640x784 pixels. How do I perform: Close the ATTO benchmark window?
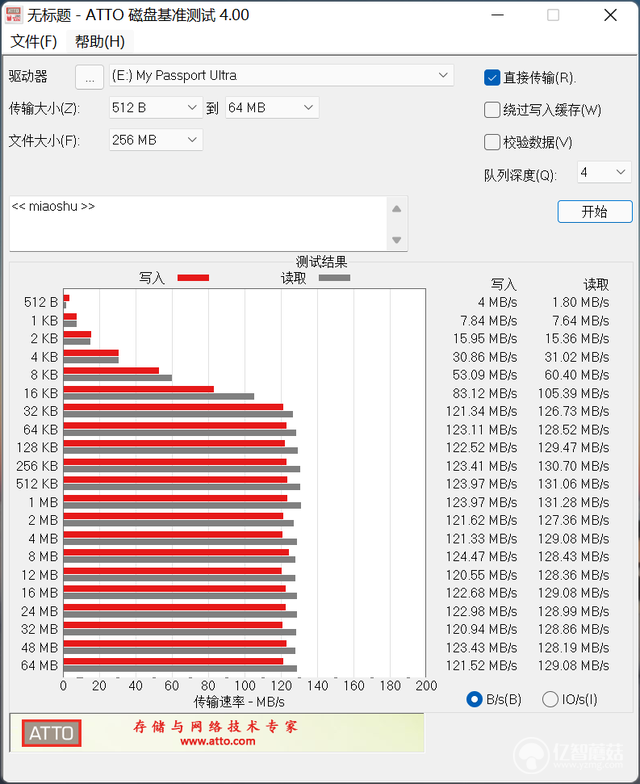[610, 15]
